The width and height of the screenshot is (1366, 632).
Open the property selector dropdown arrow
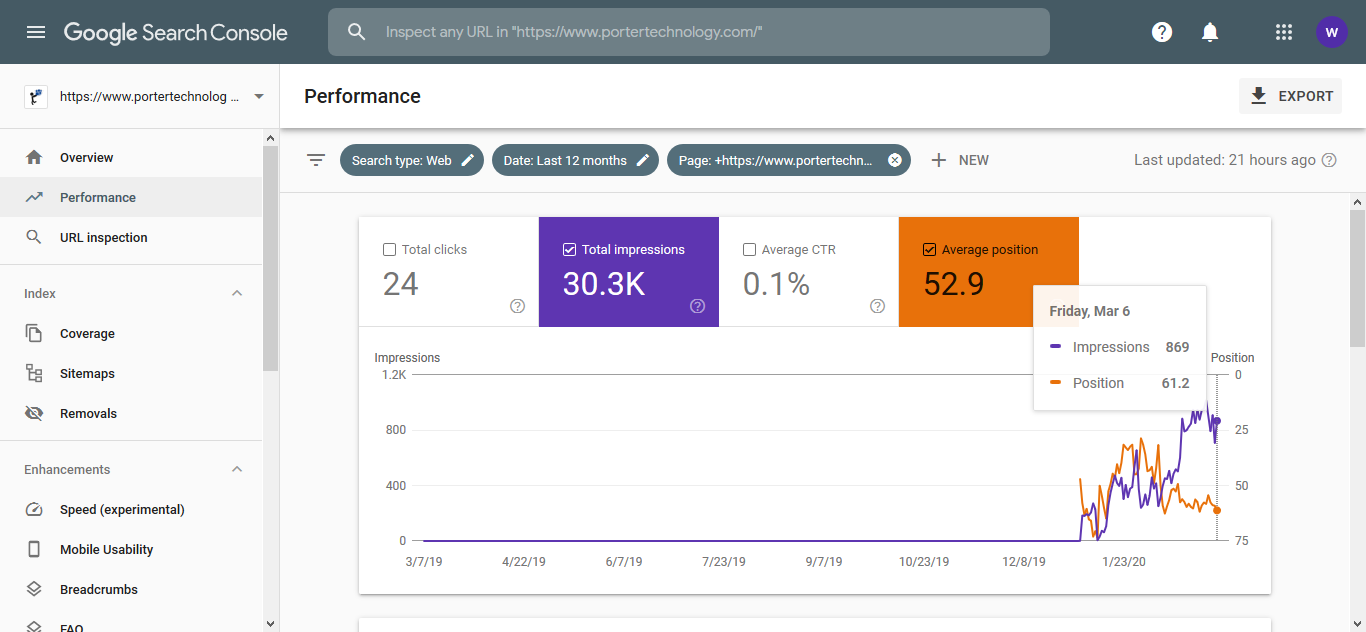[x=259, y=97]
